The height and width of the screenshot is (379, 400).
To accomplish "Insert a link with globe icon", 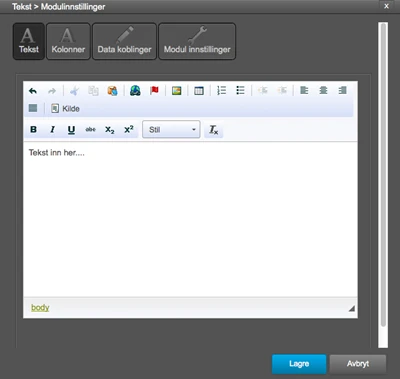I will [135, 91].
